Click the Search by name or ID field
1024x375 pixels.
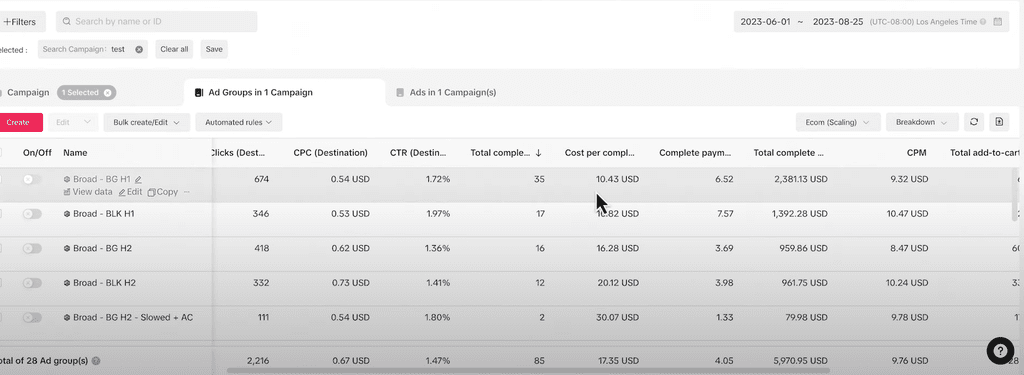tap(157, 22)
